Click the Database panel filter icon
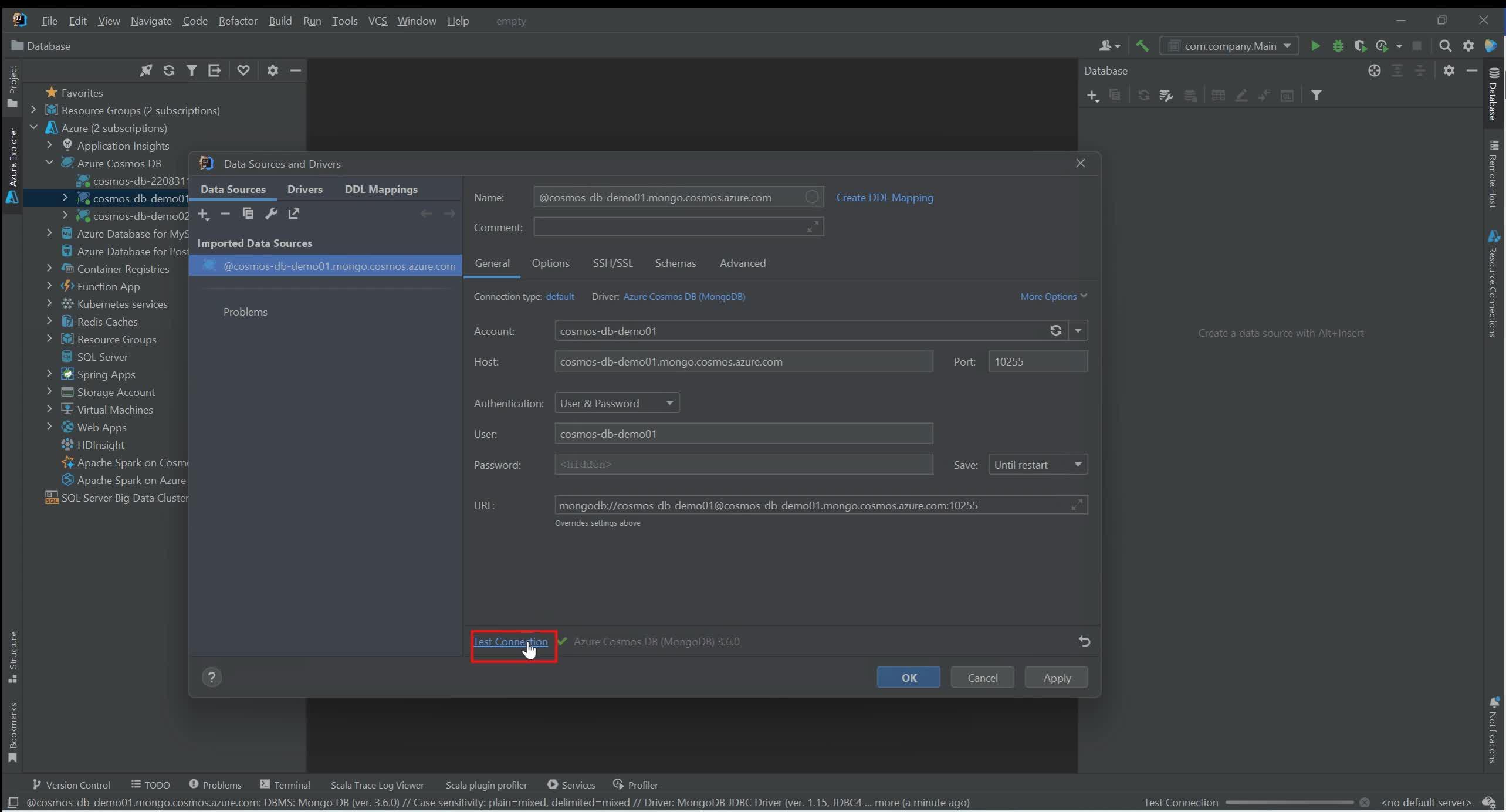Screen dimensions: 1506x812 pos(1317,95)
